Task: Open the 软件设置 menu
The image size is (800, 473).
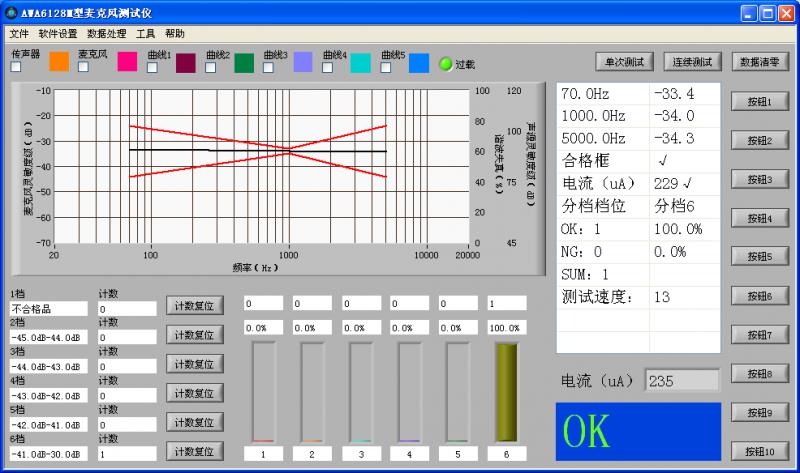Action: [58, 33]
